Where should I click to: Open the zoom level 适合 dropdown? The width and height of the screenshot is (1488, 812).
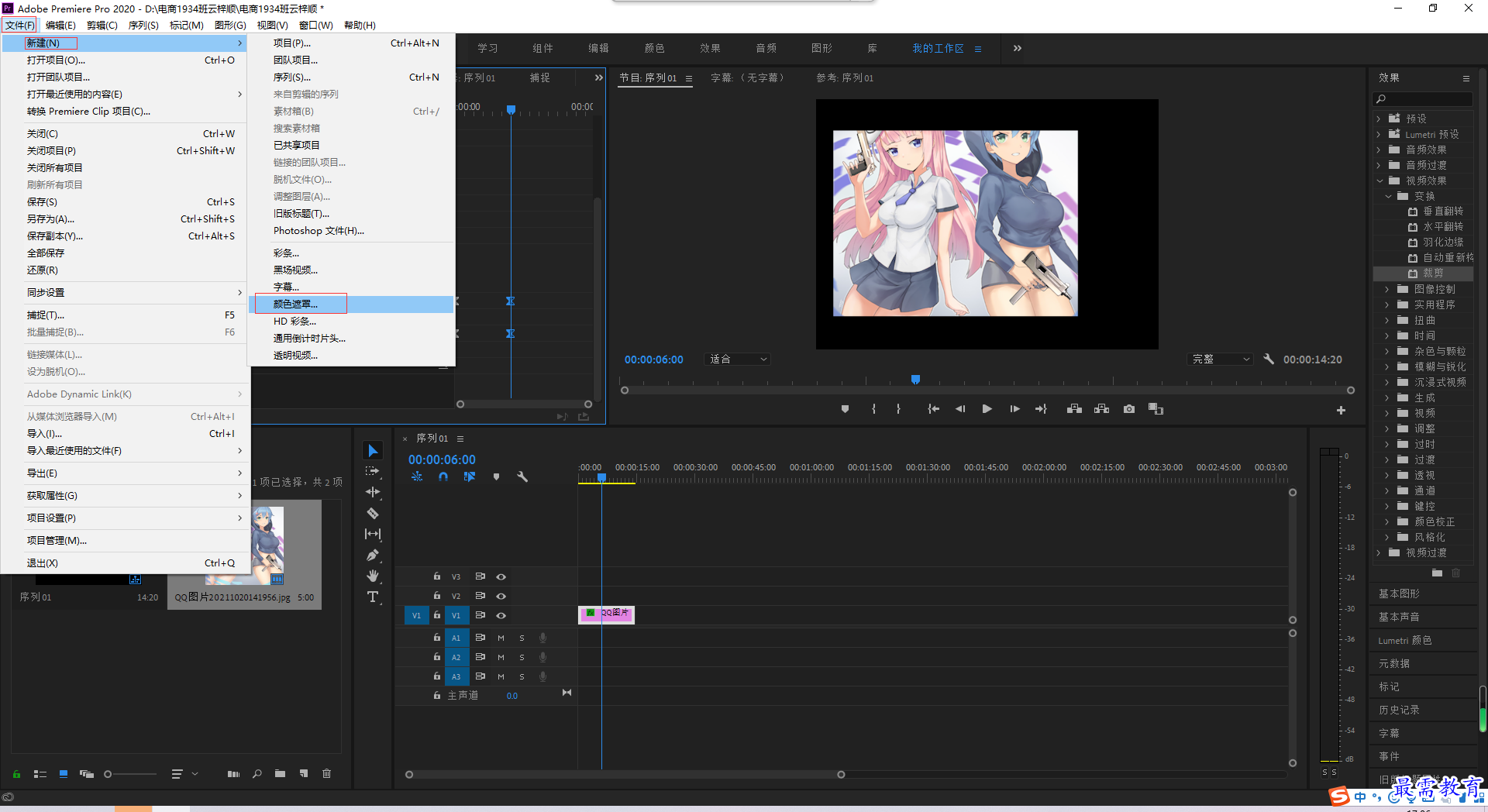738,359
